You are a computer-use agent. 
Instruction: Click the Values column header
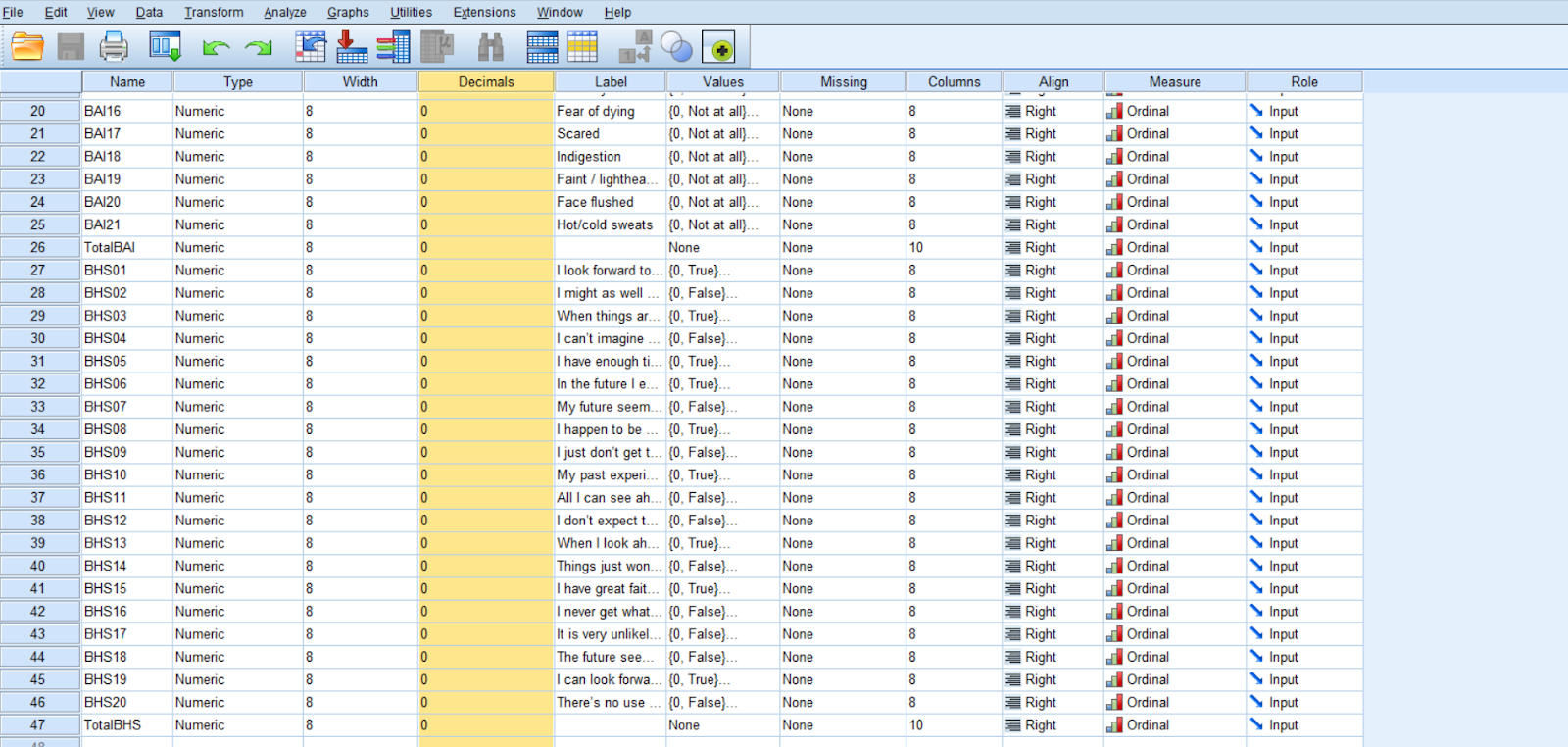[x=723, y=81]
